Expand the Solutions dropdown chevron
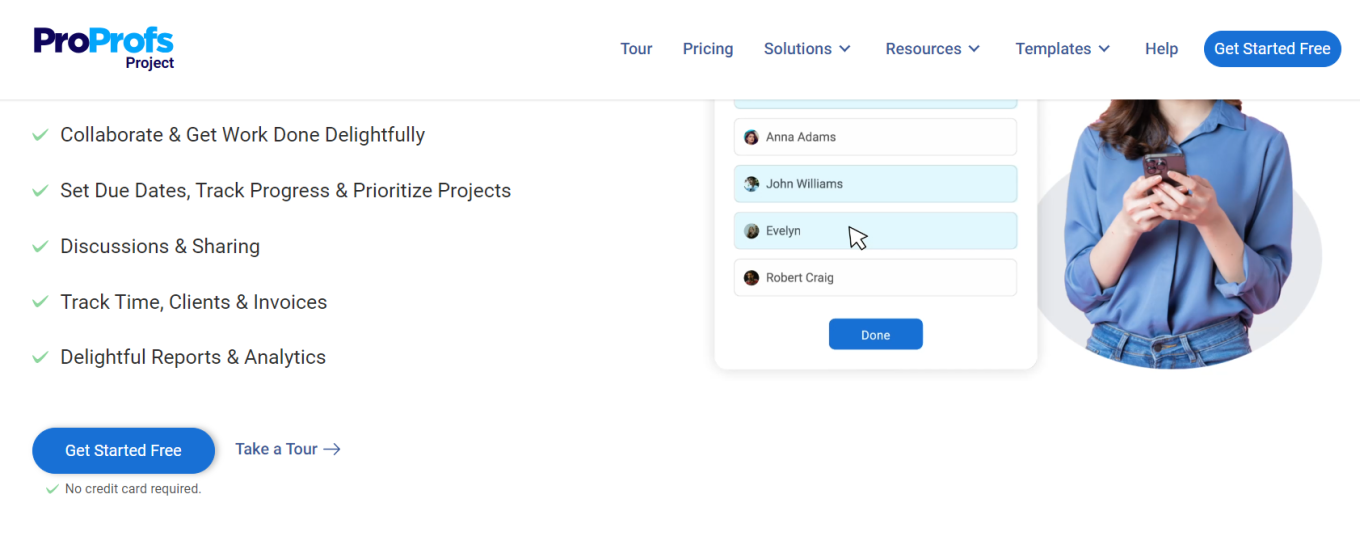Screen dimensions: 1360x549 pos(844,49)
